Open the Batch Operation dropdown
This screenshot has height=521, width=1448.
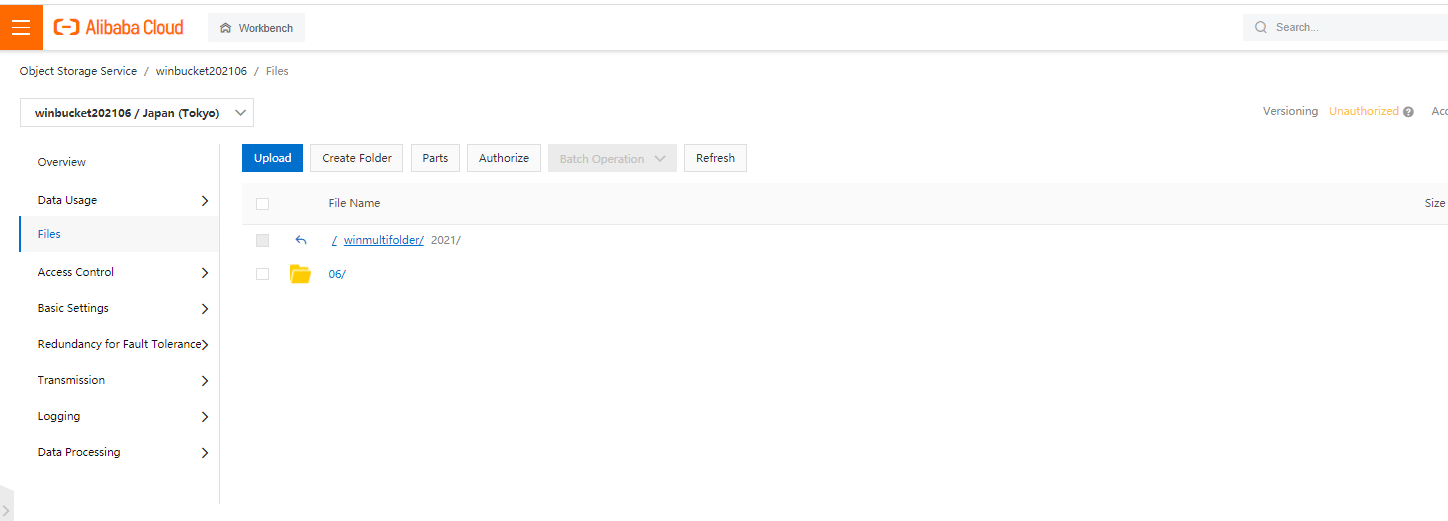pos(612,158)
